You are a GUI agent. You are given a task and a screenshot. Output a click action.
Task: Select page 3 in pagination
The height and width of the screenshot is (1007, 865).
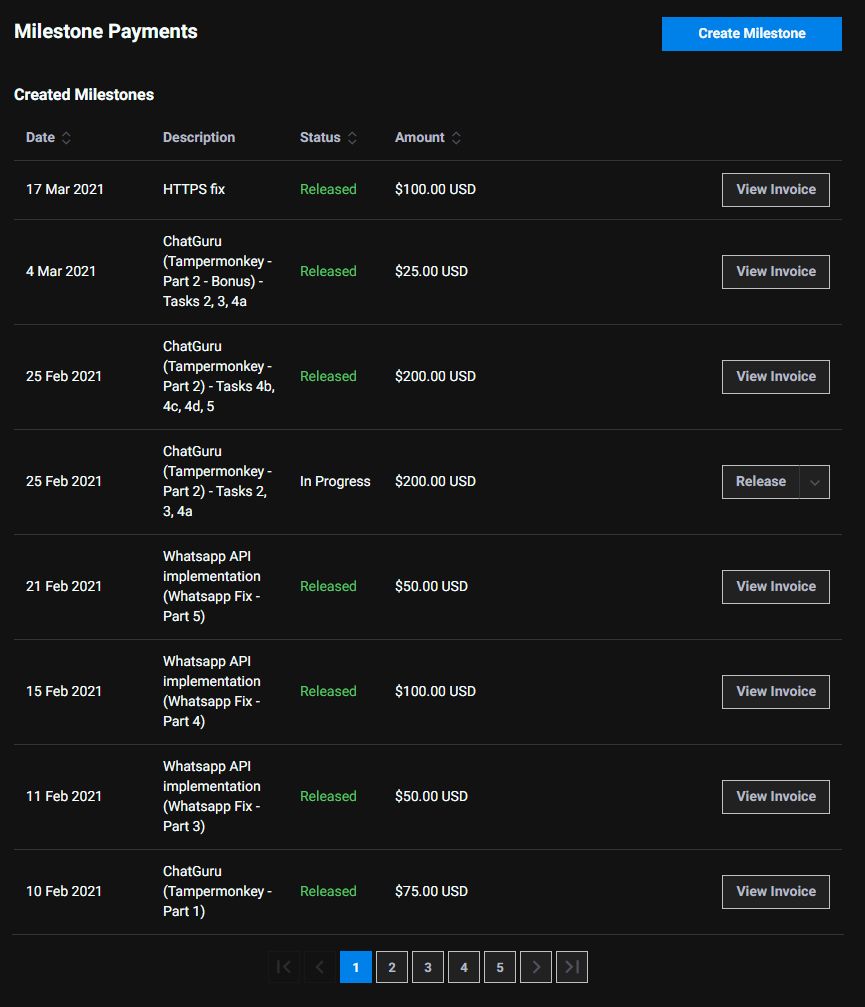pyautogui.click(x=428, y=967)
